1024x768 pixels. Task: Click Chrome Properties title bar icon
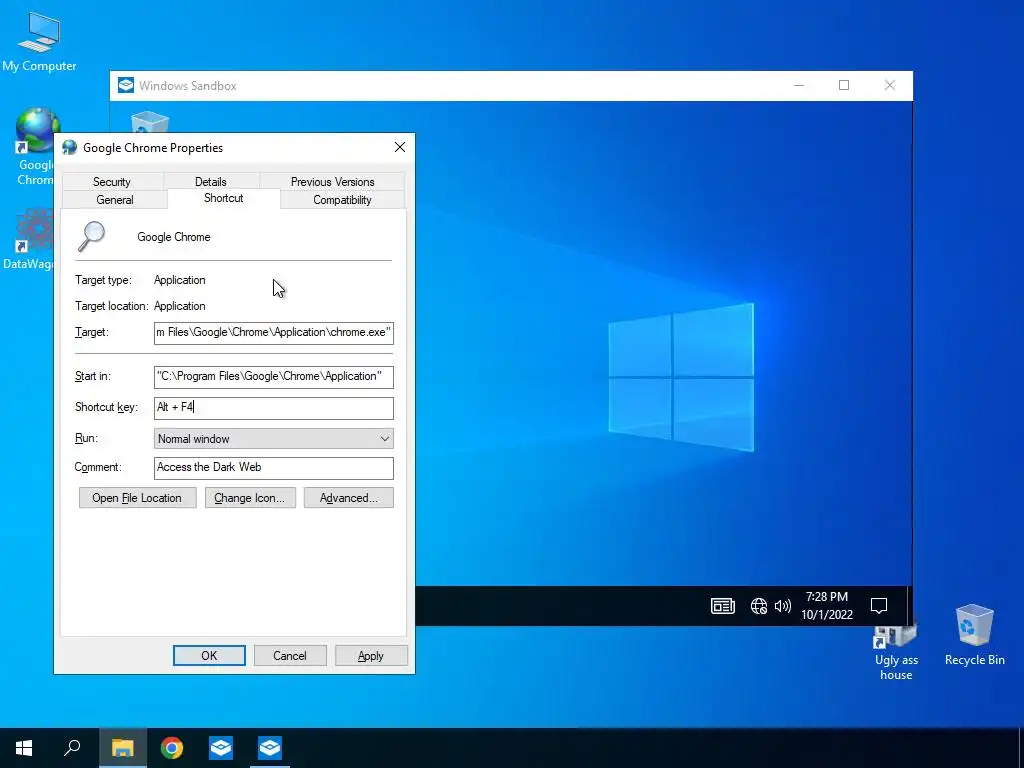point(69,148)
